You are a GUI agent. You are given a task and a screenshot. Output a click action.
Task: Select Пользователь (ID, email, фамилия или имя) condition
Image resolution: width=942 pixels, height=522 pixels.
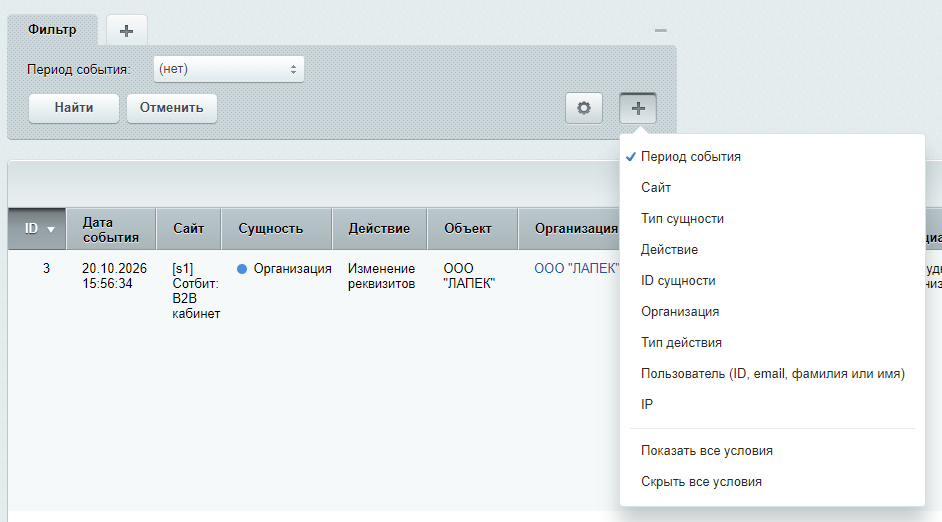(x=772, y=374)
